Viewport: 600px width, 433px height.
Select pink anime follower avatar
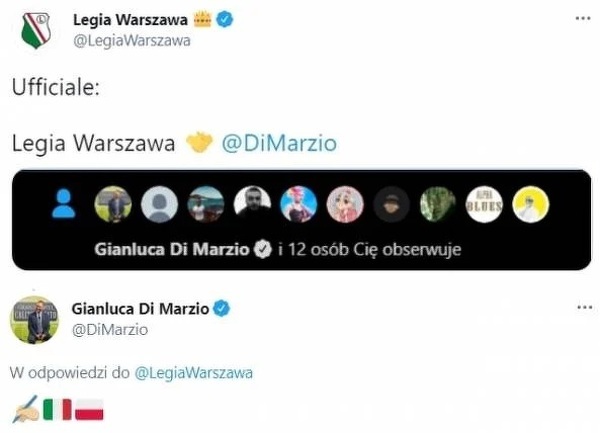pyautogui.click(x=345, y=205)
